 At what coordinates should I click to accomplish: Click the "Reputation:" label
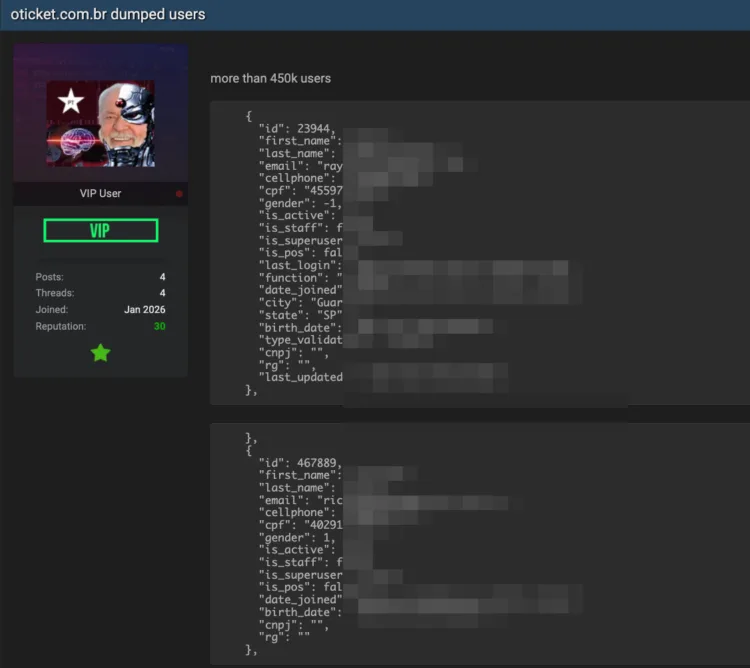click(61, 326)
